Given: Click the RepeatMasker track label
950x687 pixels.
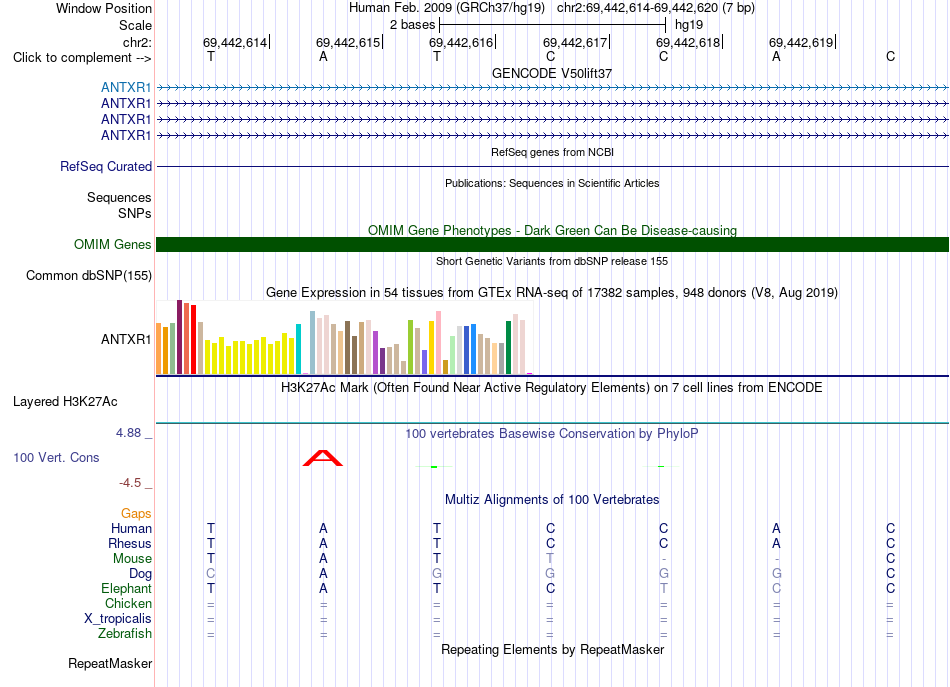Looking at the screenshot, I should pyautogui.click(x=110, y=663).
